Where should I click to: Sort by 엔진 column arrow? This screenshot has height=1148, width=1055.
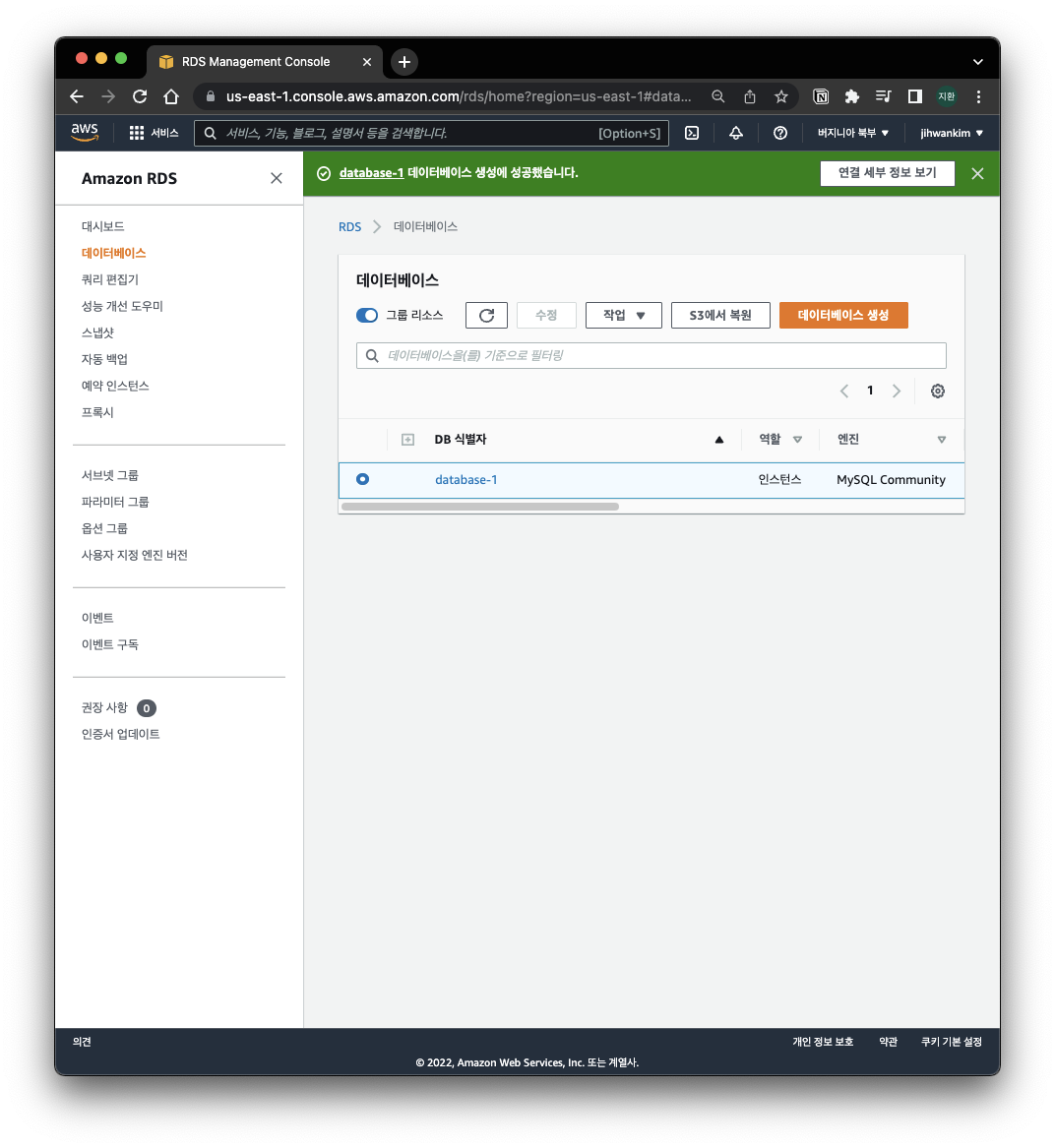942,440
